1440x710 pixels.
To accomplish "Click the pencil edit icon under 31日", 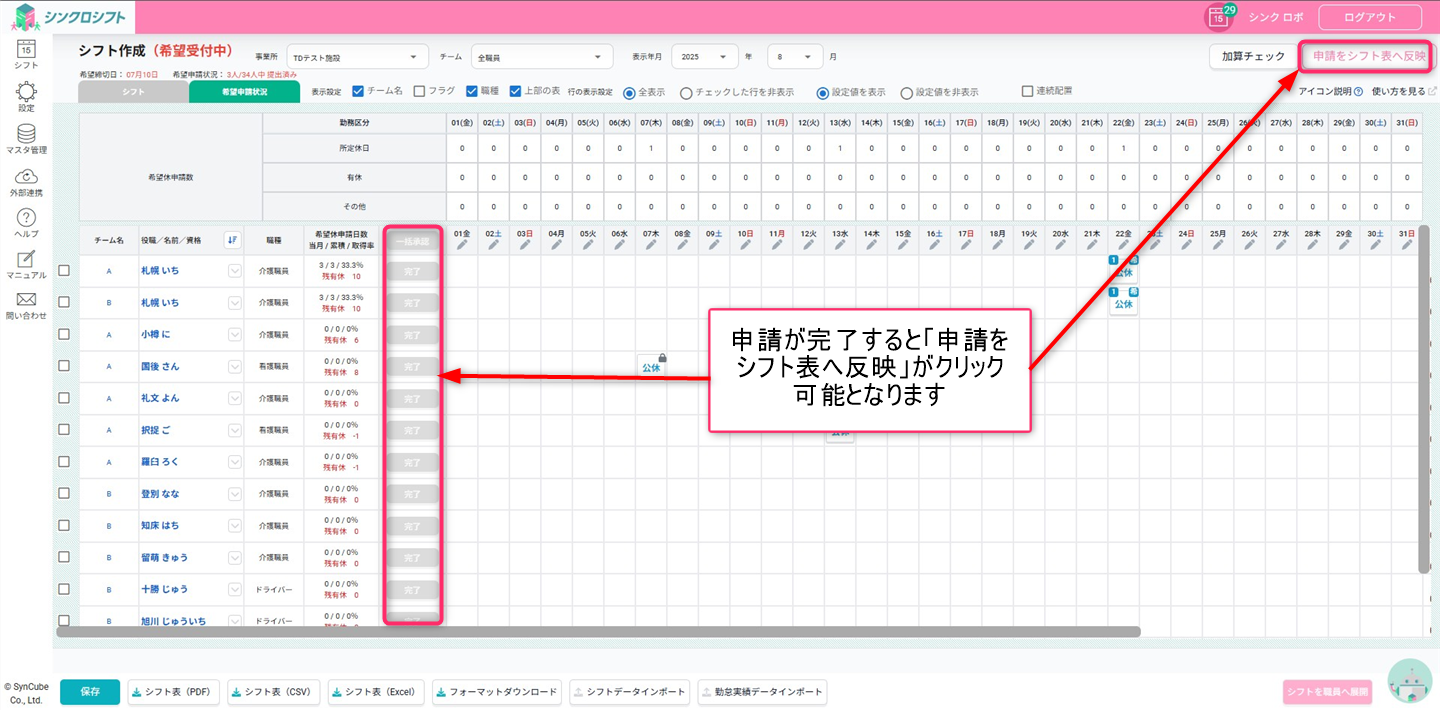I will (x=1406, y=245).
